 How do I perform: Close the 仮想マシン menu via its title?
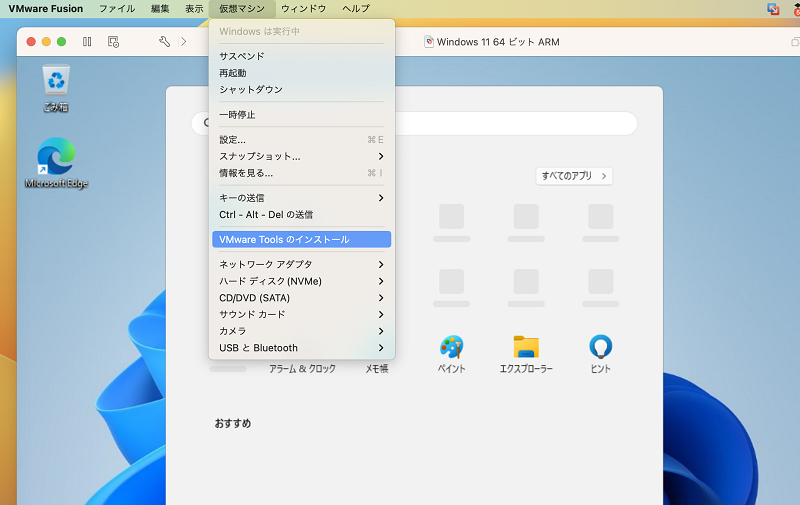tap(242, 9)
